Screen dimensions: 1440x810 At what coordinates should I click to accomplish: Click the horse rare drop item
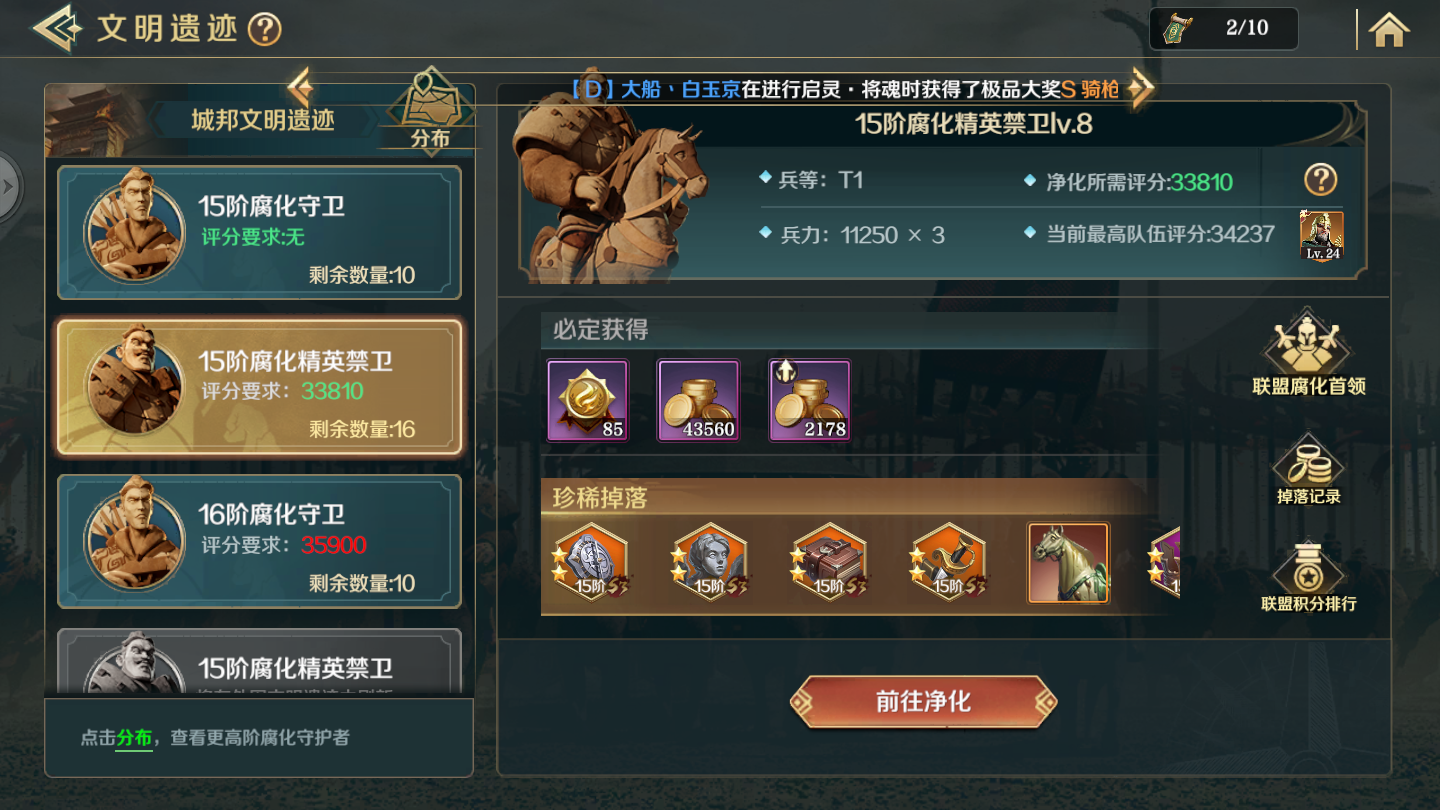(1068, 563)
